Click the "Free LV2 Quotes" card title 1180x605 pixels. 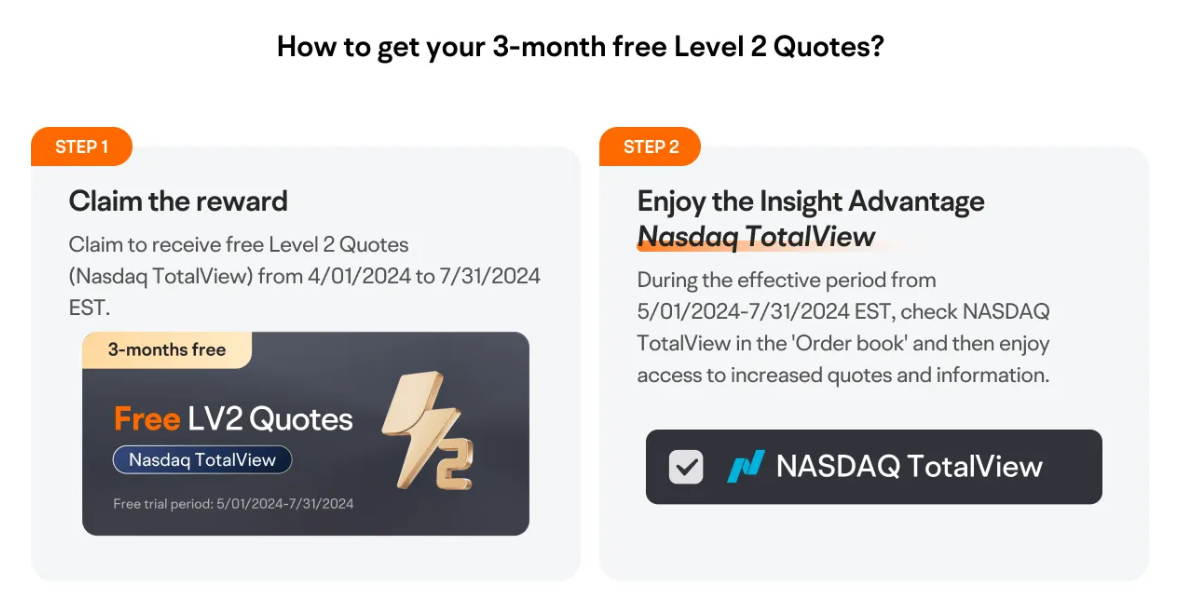point(233,419)
